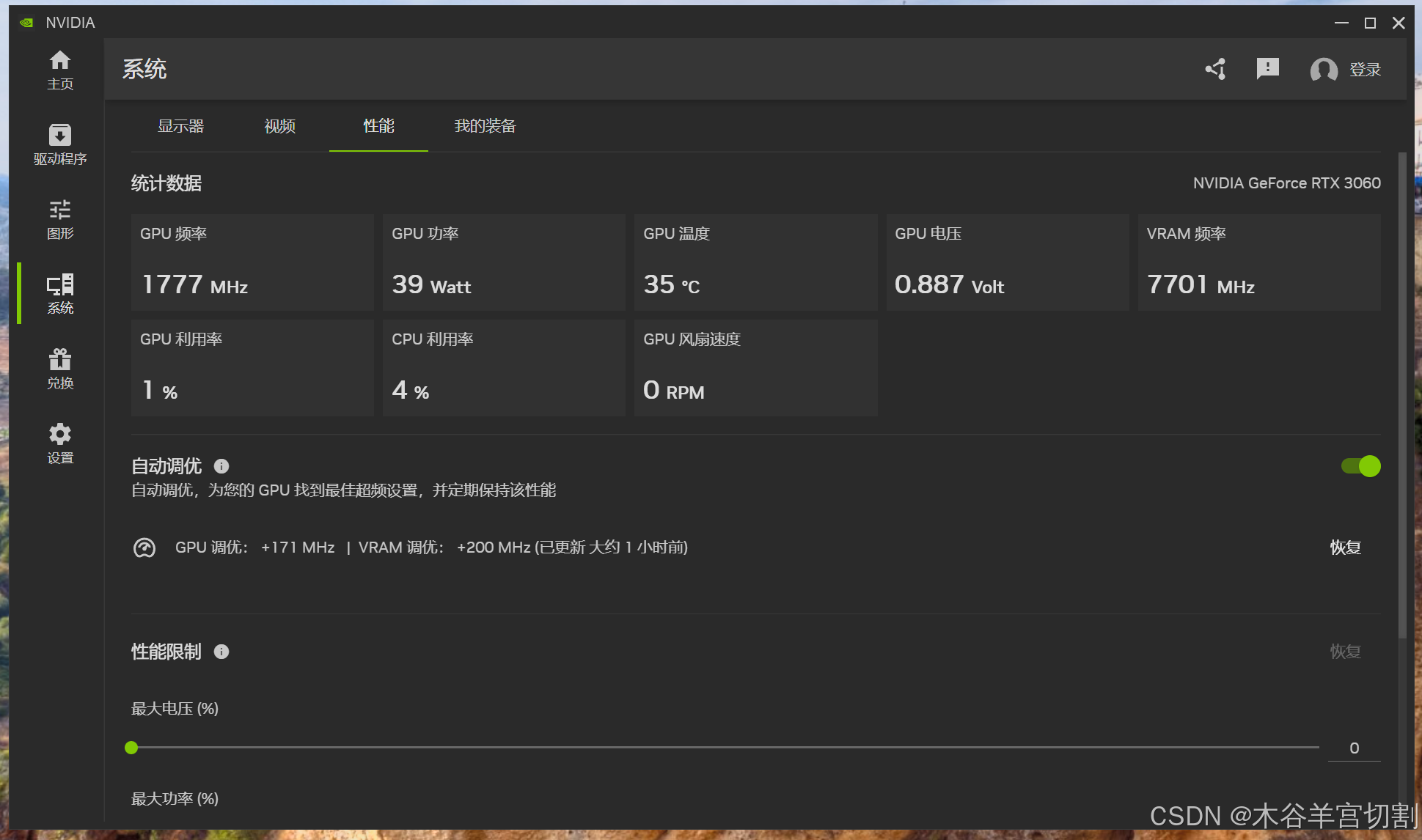Click the feedback exclamation bubble icon
This screenshot has height=840, width=1422.
[x=1267, y=69]
